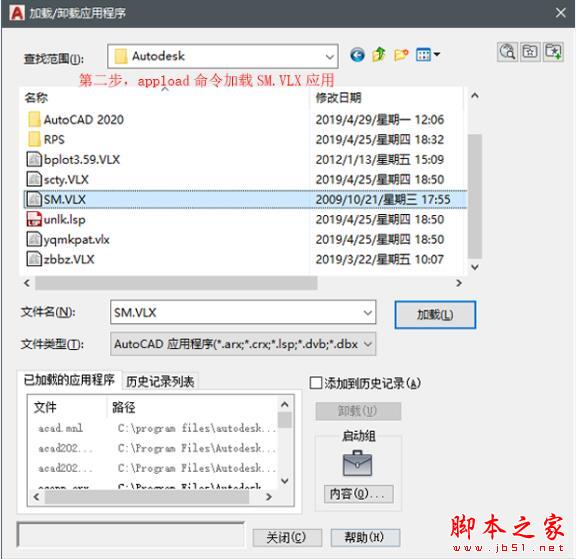Image resolution: width=576 pixels, height=559 pixels.
Task: Open the 文件名 SM.VLX combo dropdown
Action: point(367,313)
